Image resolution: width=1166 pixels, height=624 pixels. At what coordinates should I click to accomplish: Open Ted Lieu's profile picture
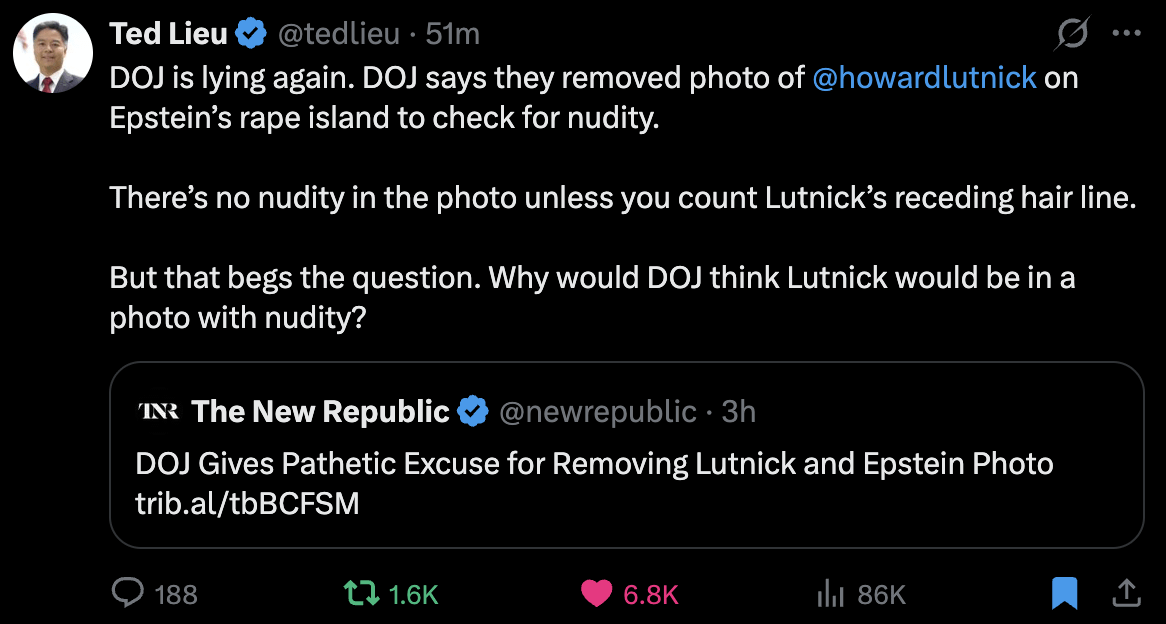pos(53,54)
